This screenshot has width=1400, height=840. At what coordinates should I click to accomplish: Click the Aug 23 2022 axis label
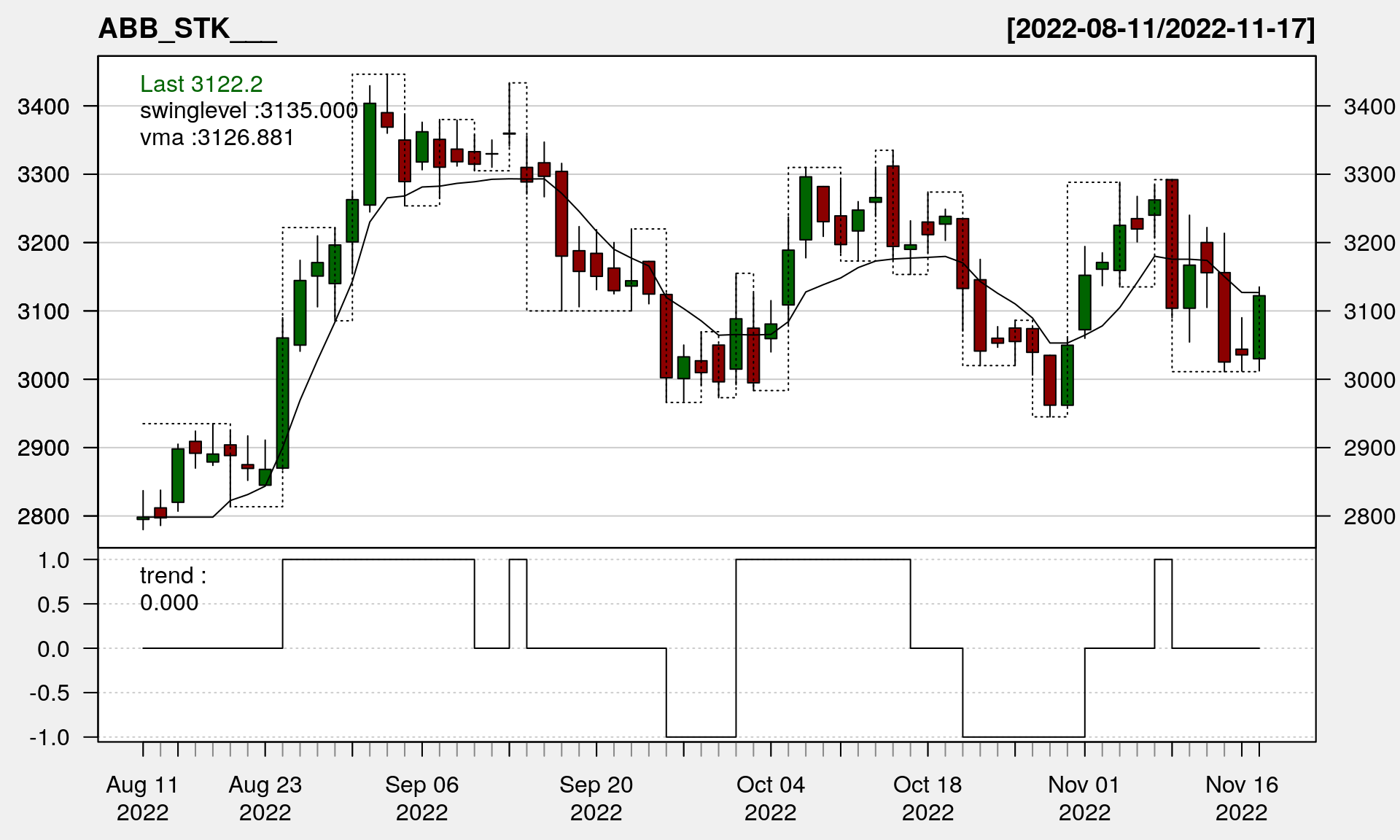tap(265, 798)
